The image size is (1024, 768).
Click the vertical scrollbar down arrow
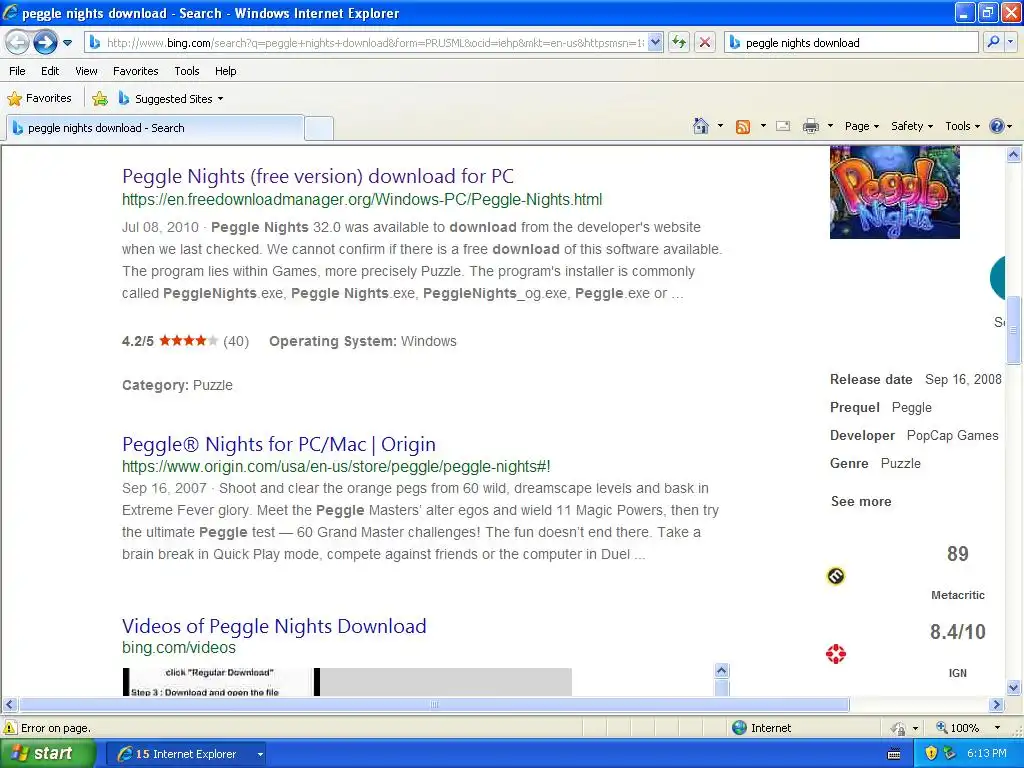coord(1014,688)
